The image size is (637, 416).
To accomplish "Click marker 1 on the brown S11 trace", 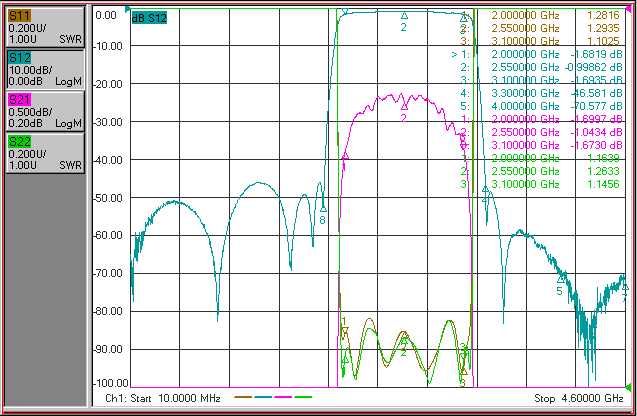I will point(344,331).
